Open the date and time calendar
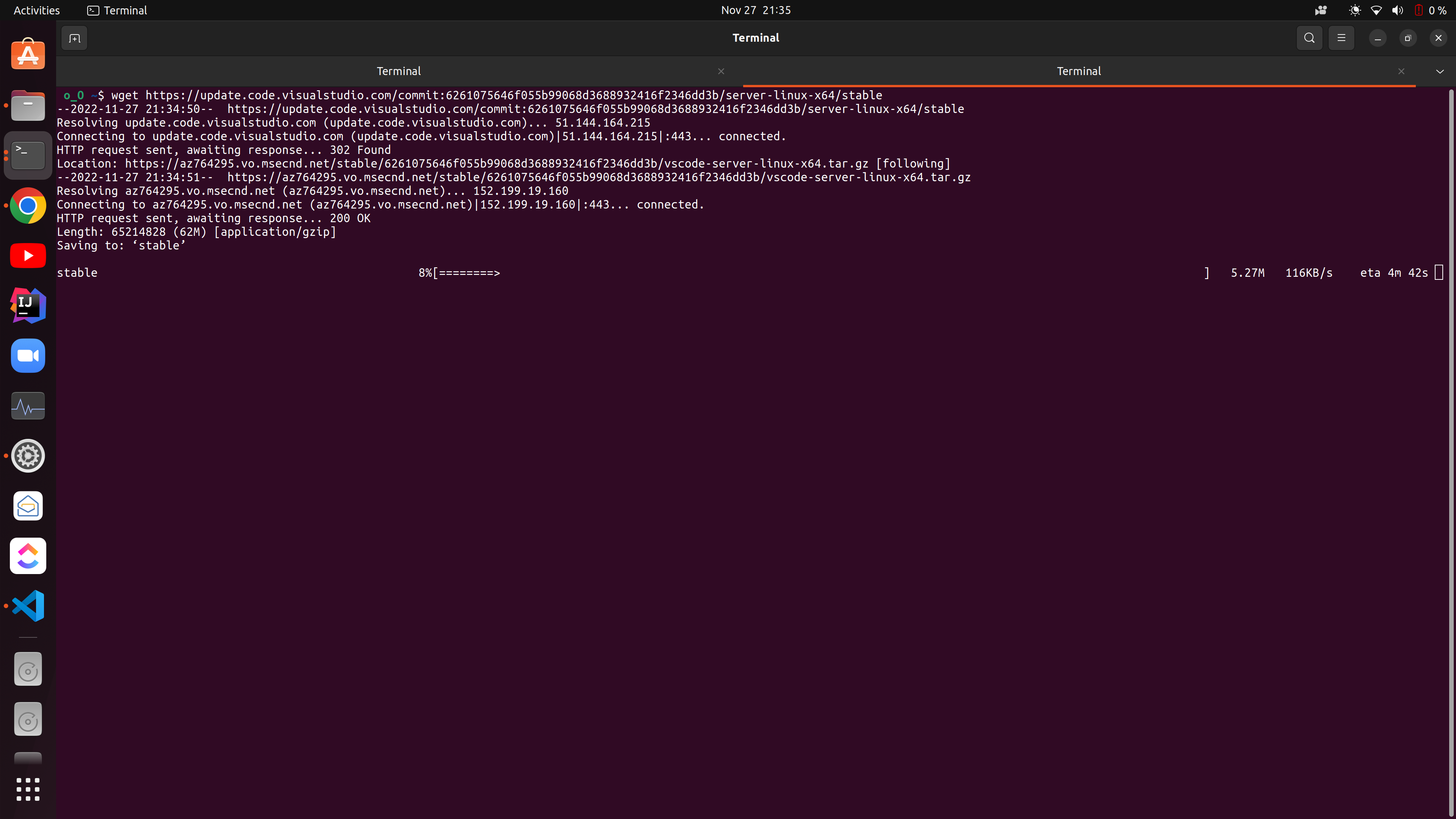This screenshot has height=819, width=1456. pyautogui.click(x=756, y=10)
